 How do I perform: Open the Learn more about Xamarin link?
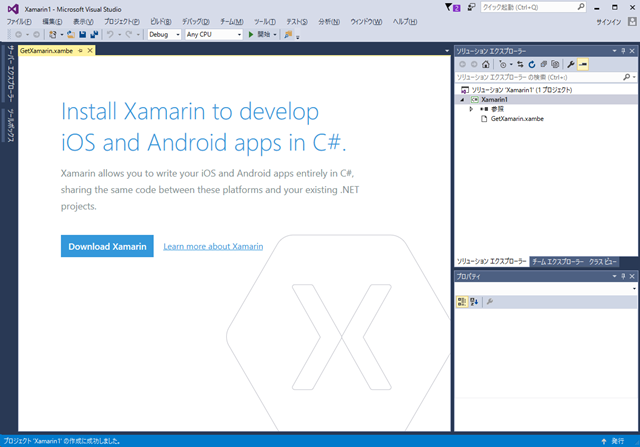pyautogui.click(x=213, y=246)
